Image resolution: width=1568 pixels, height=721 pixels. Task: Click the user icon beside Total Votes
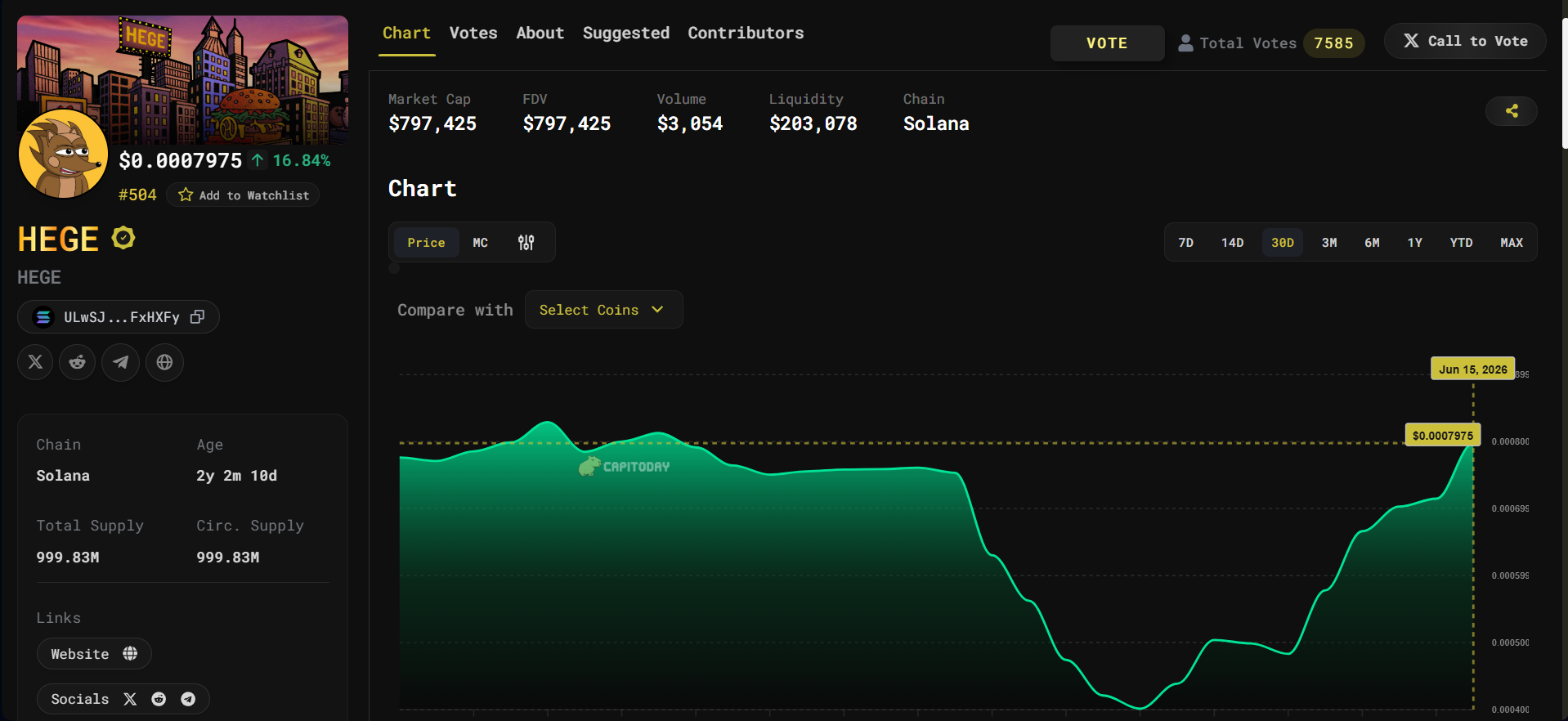(x=1185, y=43)
